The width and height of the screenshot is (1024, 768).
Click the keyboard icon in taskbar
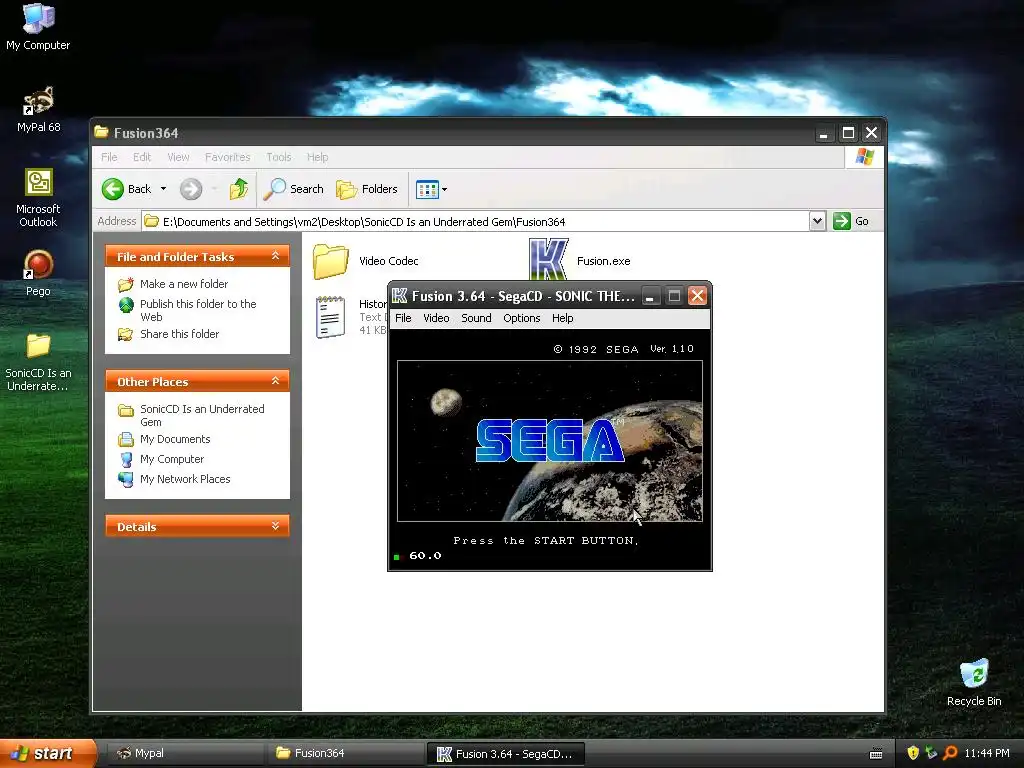(876, 754)
